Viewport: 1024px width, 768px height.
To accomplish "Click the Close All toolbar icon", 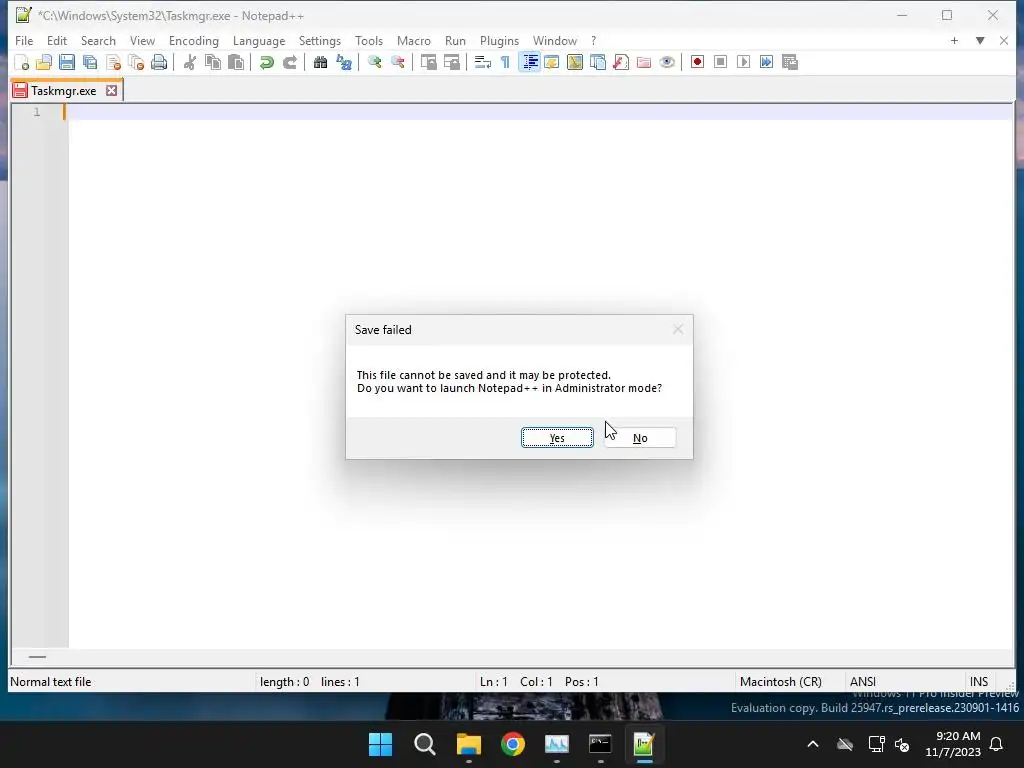I will click(x=136, y=62).
